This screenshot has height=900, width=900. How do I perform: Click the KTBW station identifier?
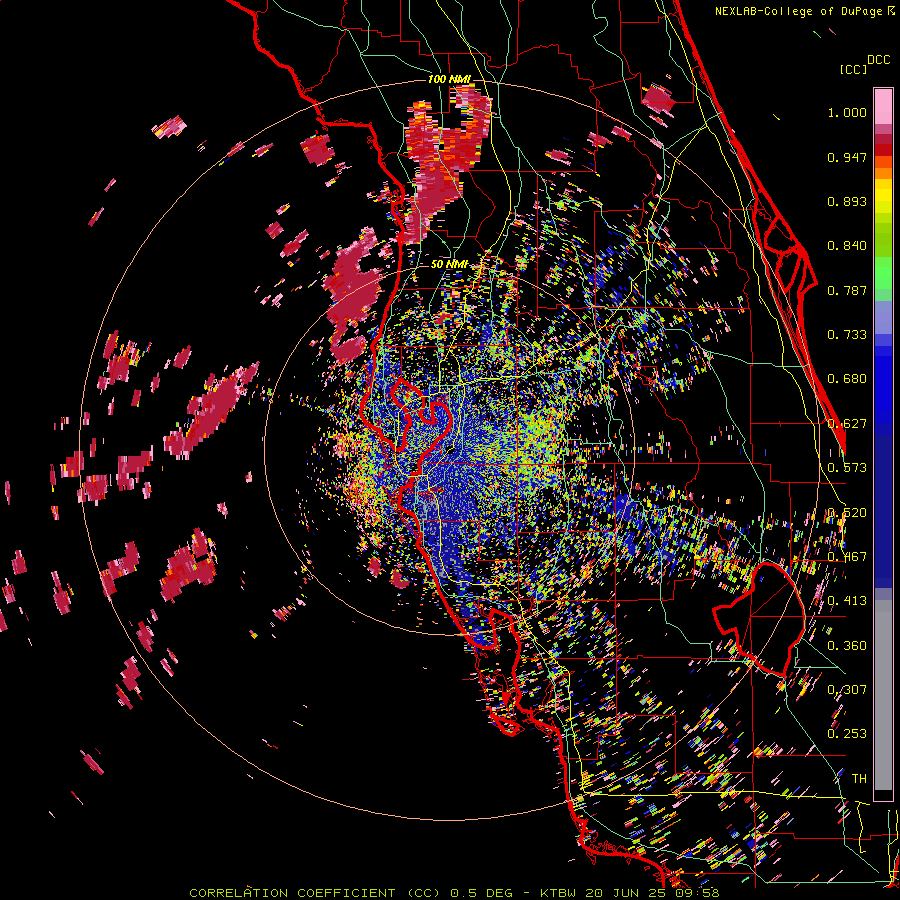[559, 893]
